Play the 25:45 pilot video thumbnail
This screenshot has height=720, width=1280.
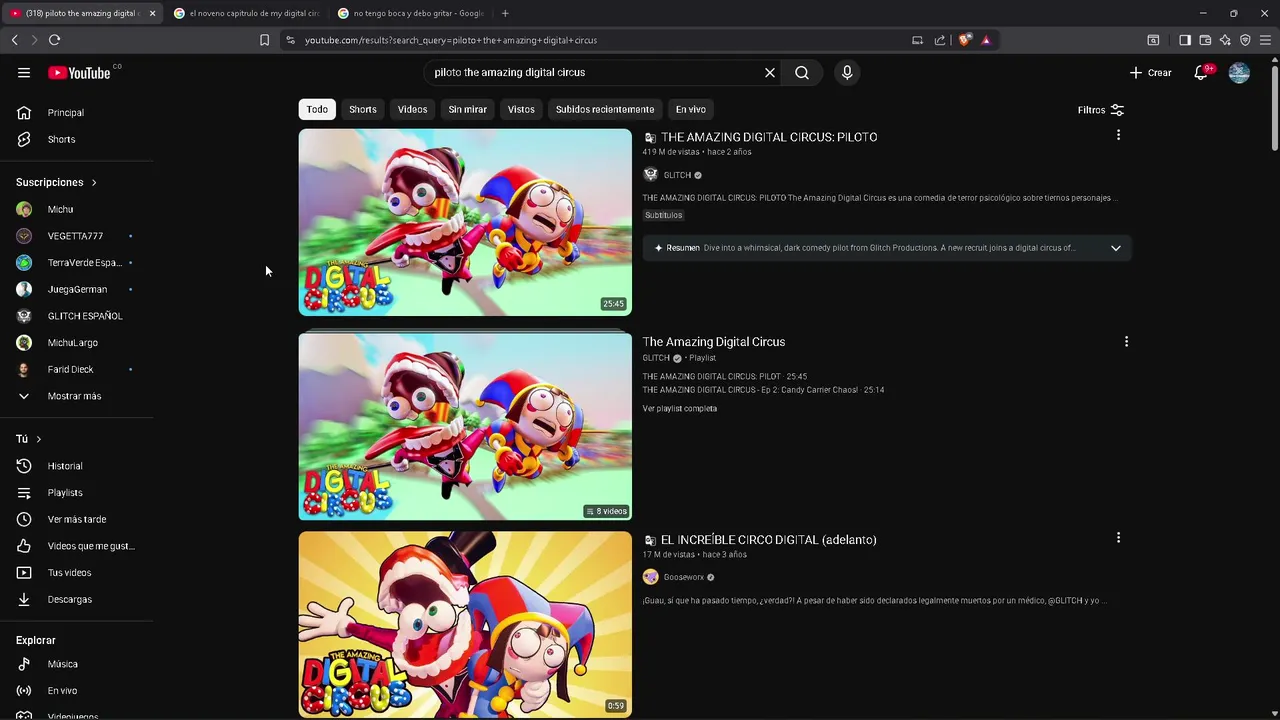pyautogui.click(x=465, y=222)
